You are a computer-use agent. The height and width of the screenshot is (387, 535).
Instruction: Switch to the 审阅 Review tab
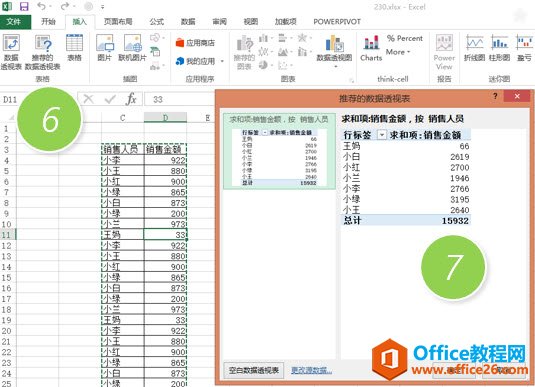point(219,22)
